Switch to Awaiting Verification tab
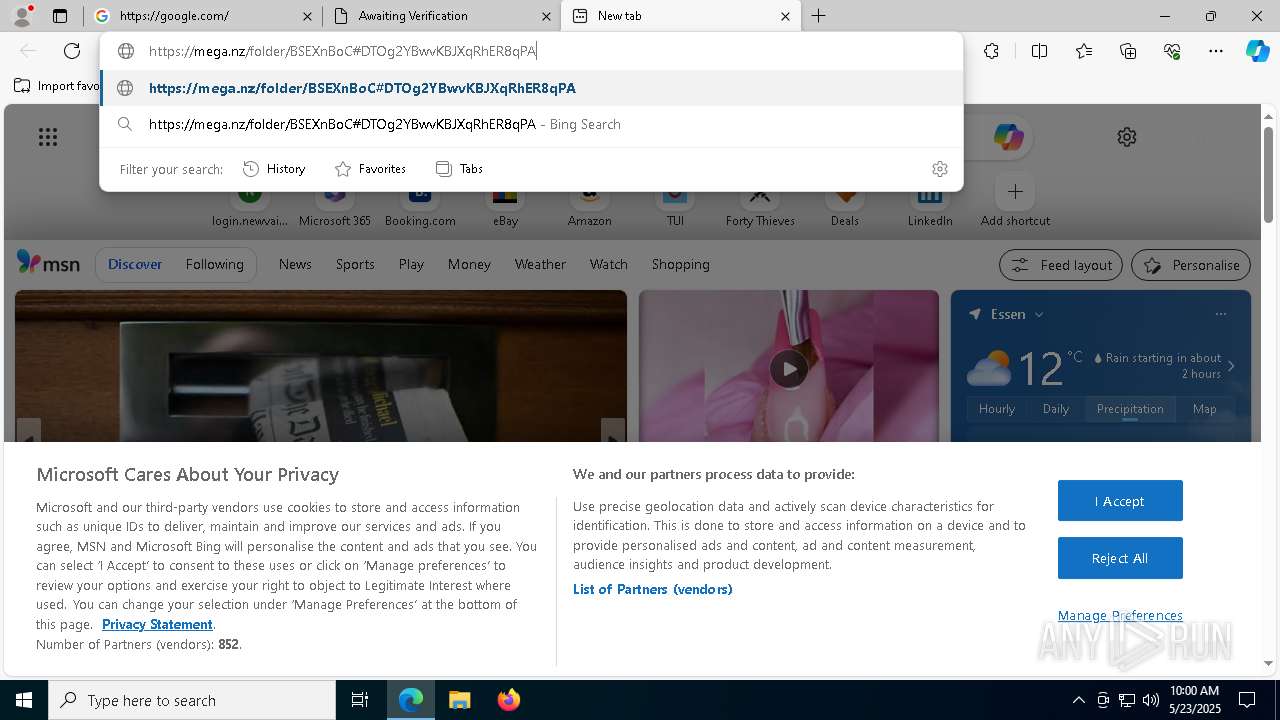This screenshot has height=720, width=1280. [x=442, y=16]
